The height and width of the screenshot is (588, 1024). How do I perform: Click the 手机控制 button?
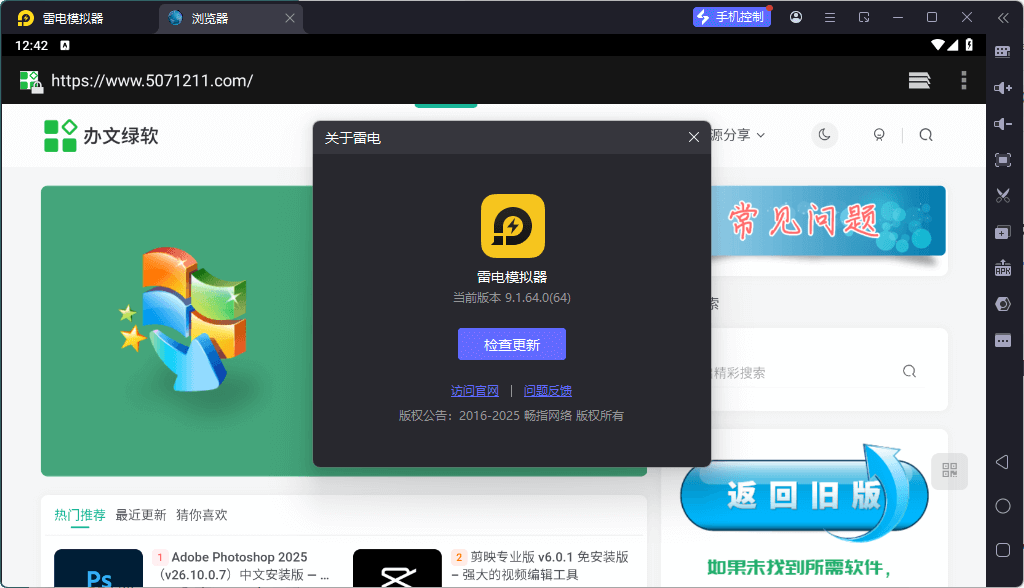coord(731,17)
